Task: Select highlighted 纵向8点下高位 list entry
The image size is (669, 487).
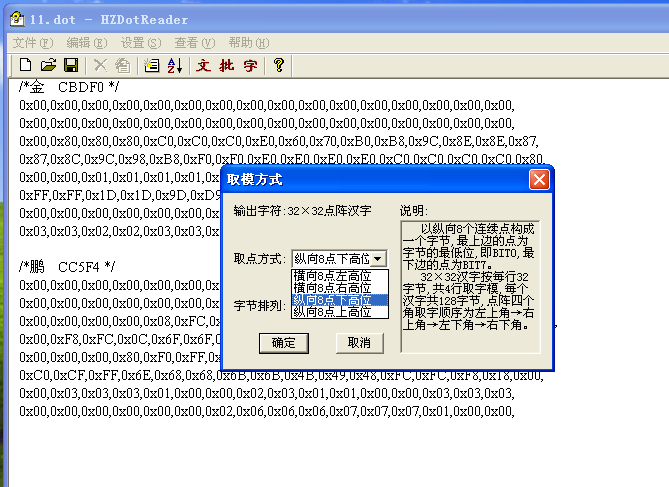Action: pos(331,299)
